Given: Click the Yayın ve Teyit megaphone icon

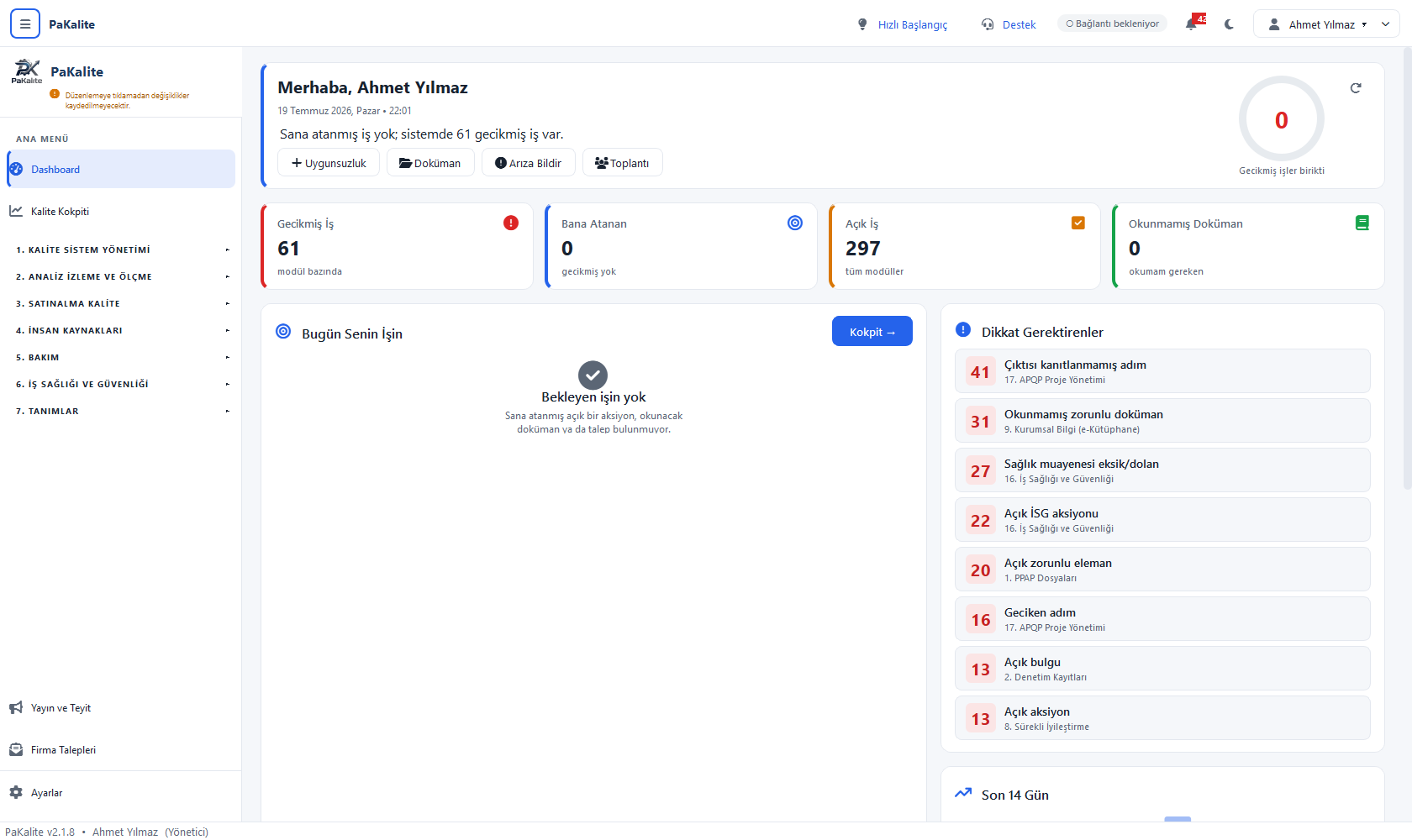Looking at the screenshot, I should tap(16, 707).
